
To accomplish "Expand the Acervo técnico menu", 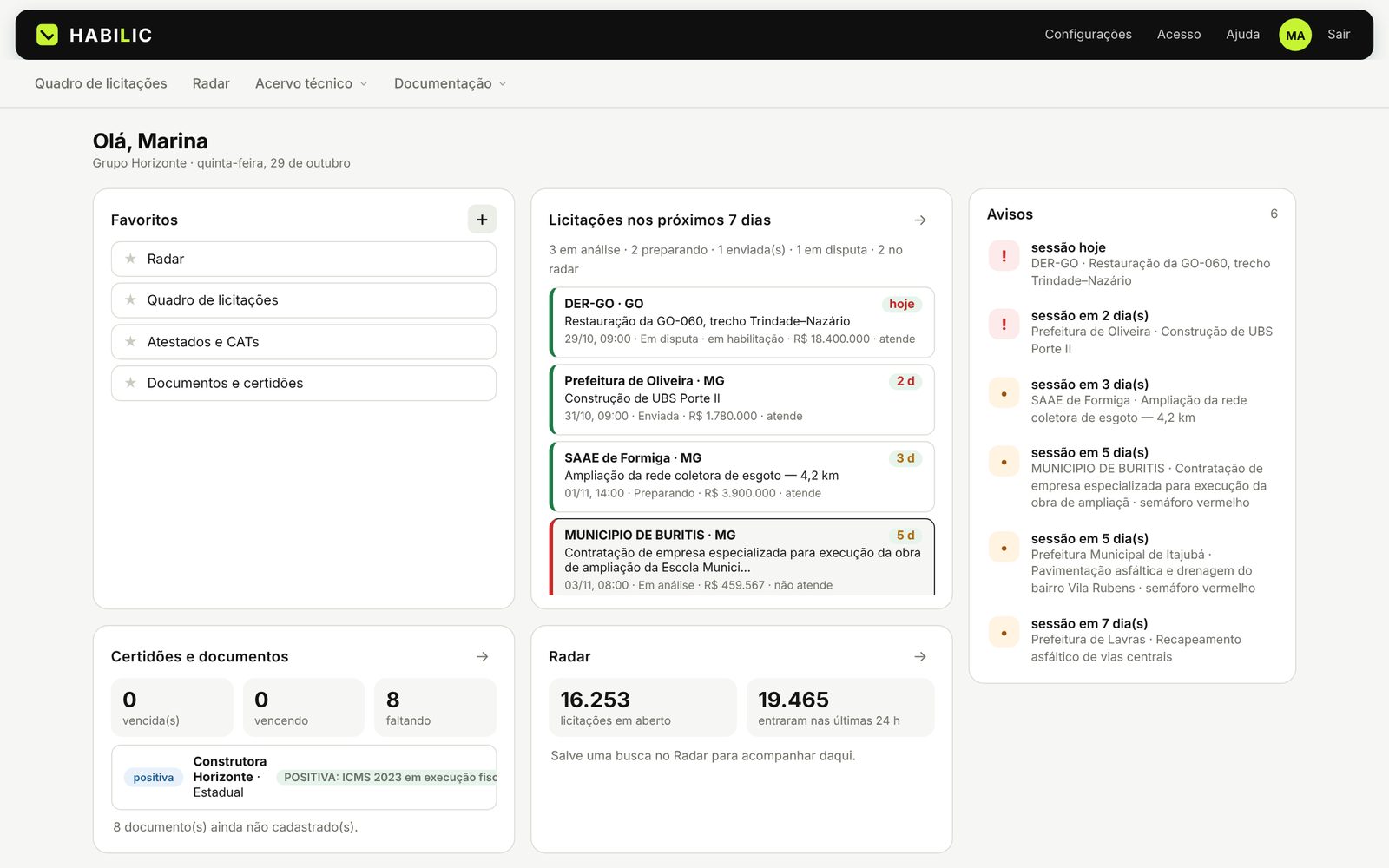I will [x=311, y=83].
